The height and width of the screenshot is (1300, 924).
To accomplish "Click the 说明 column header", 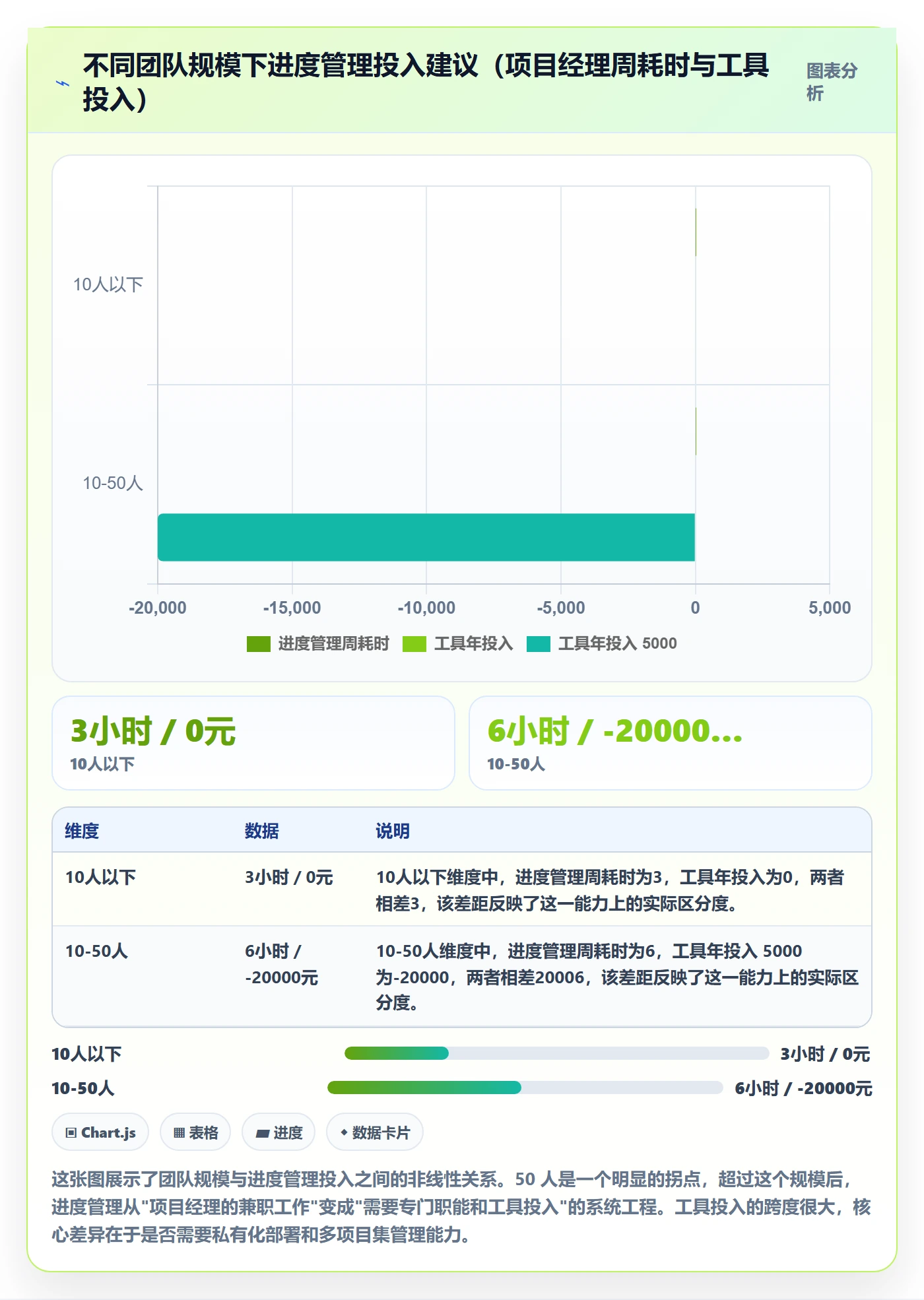I will [x=393, y=831].
